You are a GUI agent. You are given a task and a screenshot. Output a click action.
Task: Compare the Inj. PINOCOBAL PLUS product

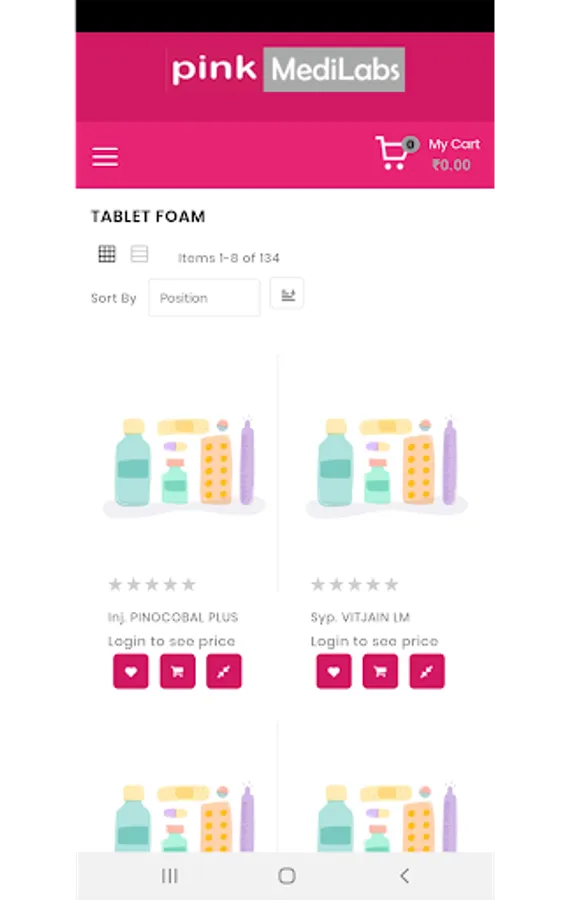click(224, 671)
